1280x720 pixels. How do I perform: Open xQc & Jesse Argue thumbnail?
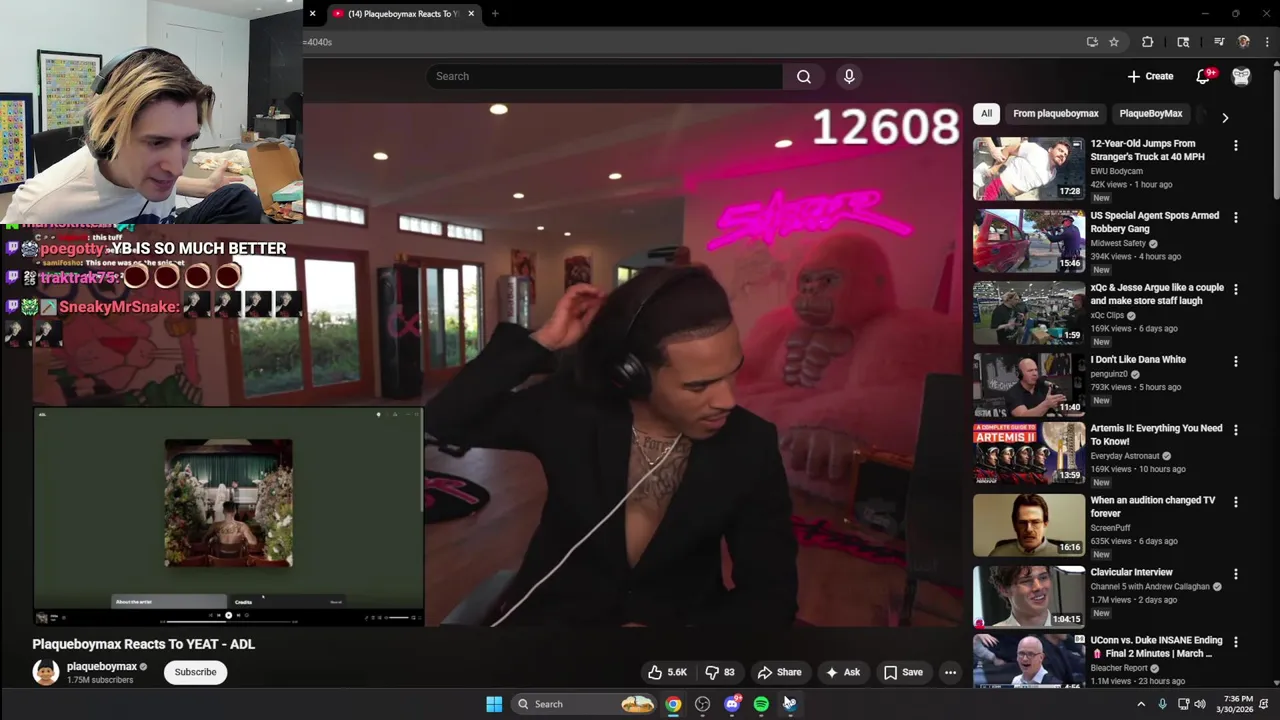click(x=1029, y=313)
